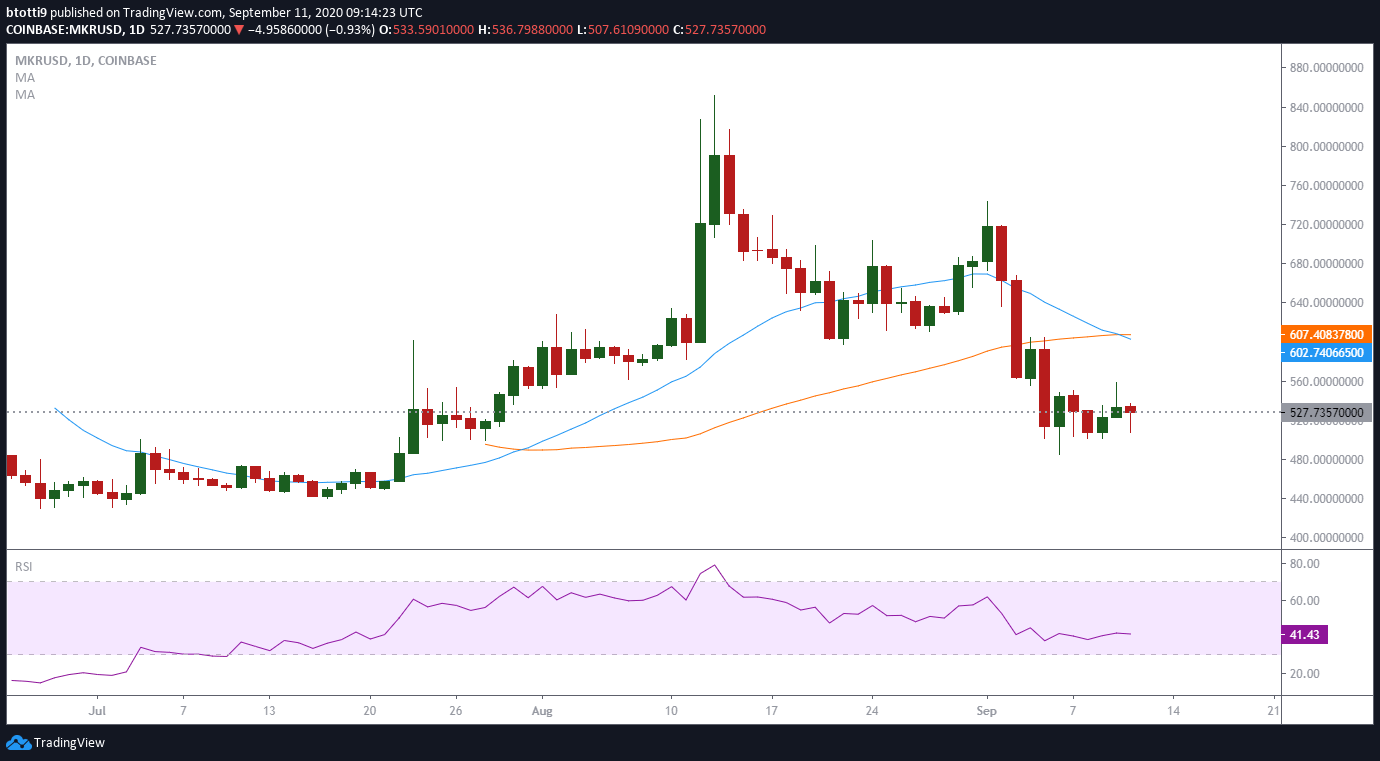Click the TradingView cloud logo icon
The image size is (1380, 761).
pyautogui.click(x=18, y=742)
